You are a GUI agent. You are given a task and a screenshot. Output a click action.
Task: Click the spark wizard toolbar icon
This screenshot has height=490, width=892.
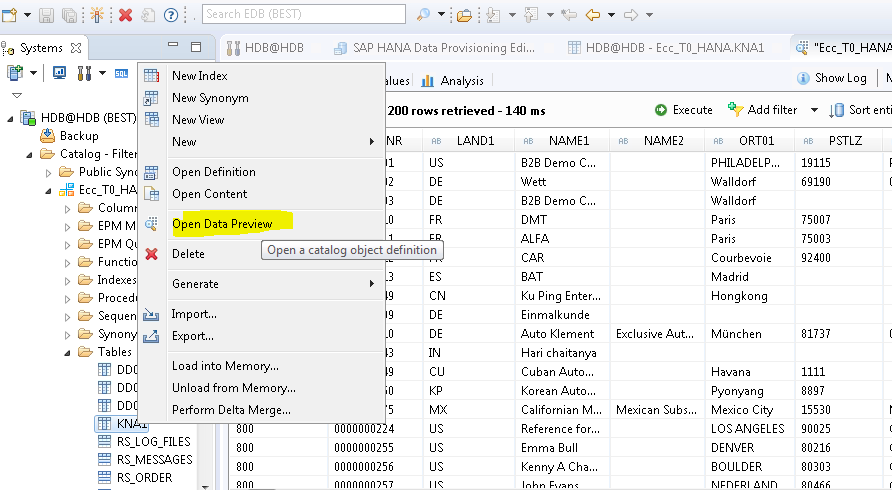97,15
